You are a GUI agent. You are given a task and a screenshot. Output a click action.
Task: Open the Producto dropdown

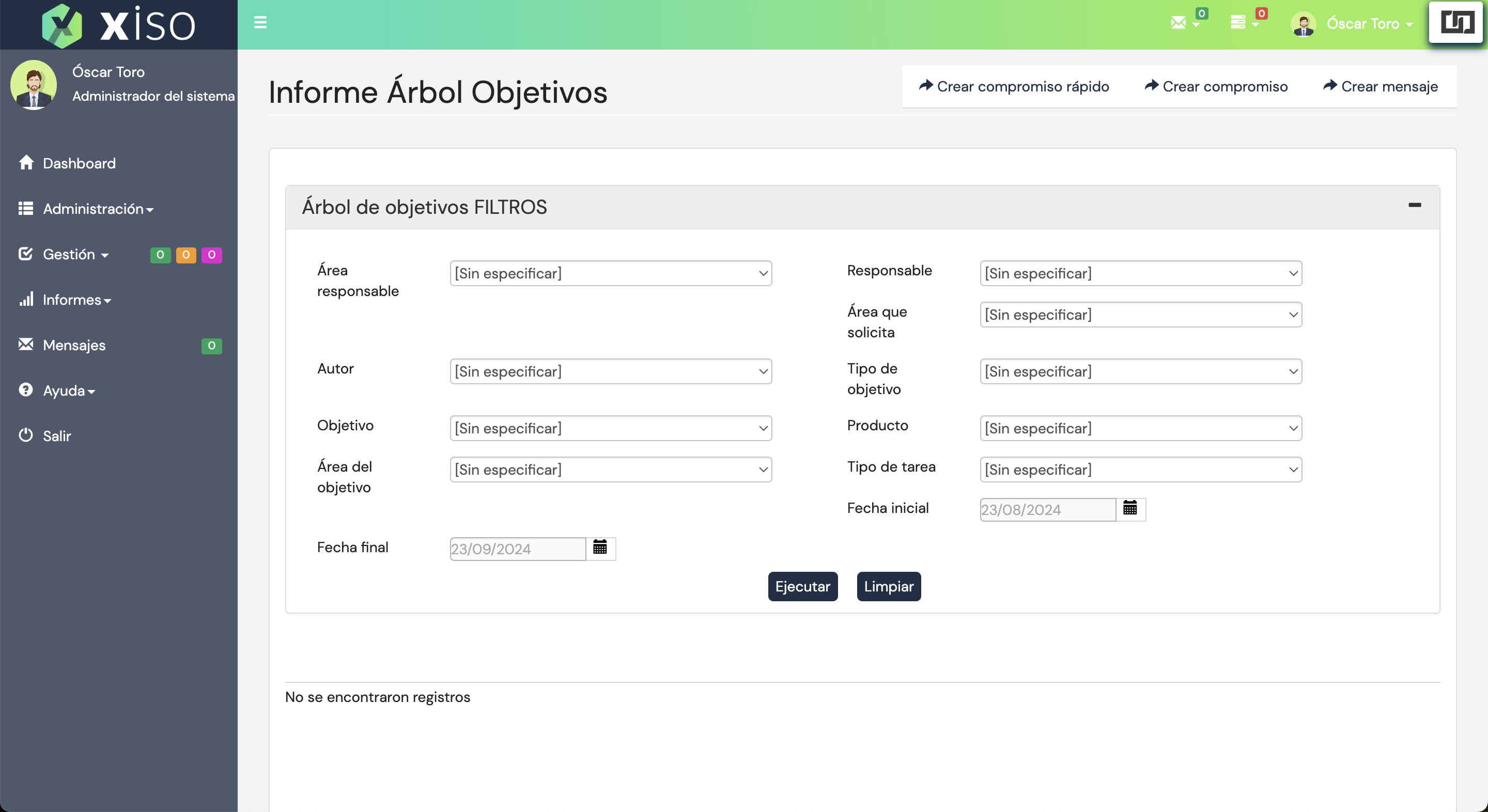click(x=1140, y=428)
